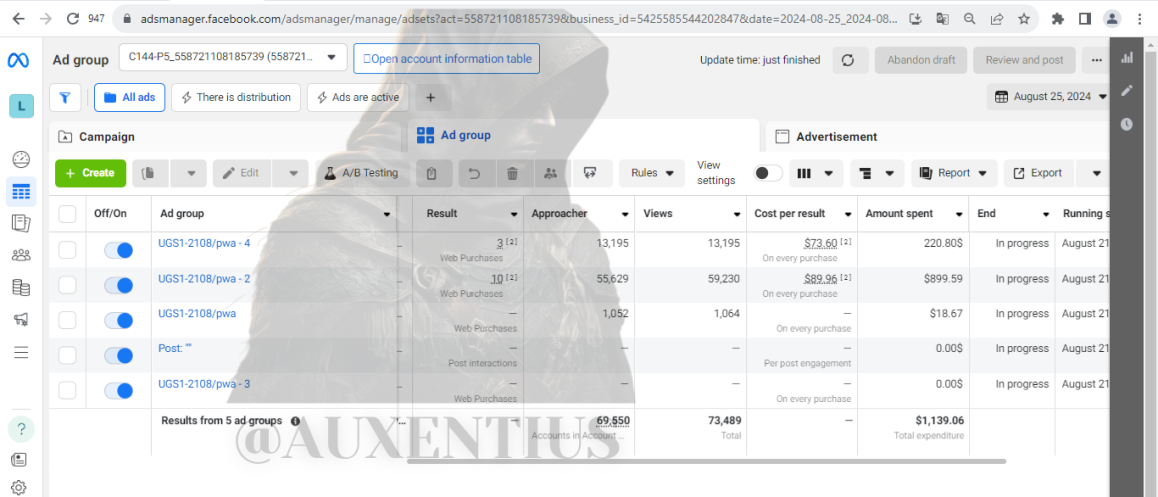Click the trash delete icon

(x=512, y=173)
